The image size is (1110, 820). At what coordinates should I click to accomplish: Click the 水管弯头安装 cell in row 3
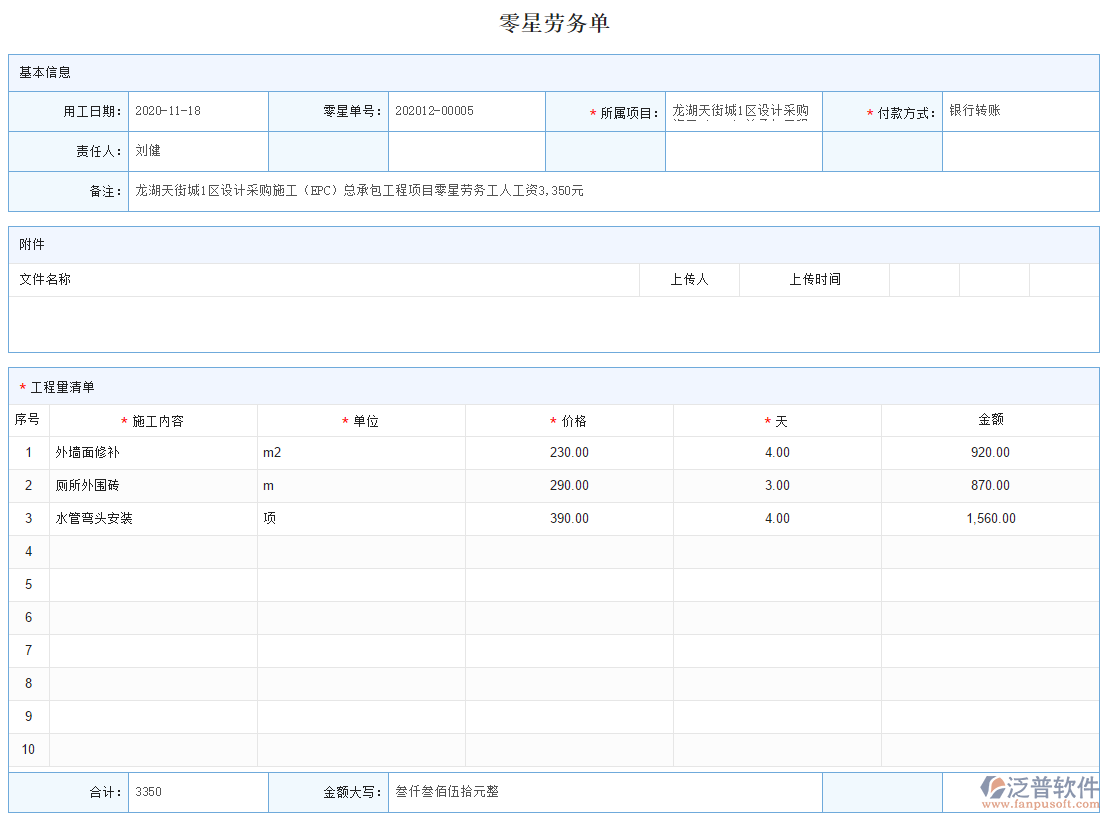153,519
